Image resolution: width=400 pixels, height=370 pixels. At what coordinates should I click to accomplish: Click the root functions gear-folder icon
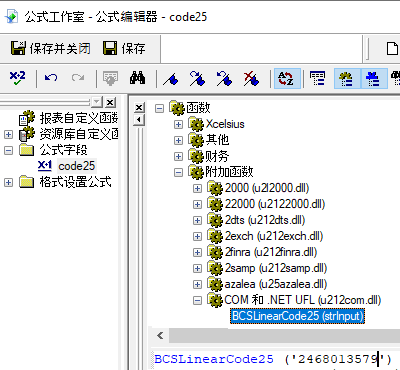177,107
